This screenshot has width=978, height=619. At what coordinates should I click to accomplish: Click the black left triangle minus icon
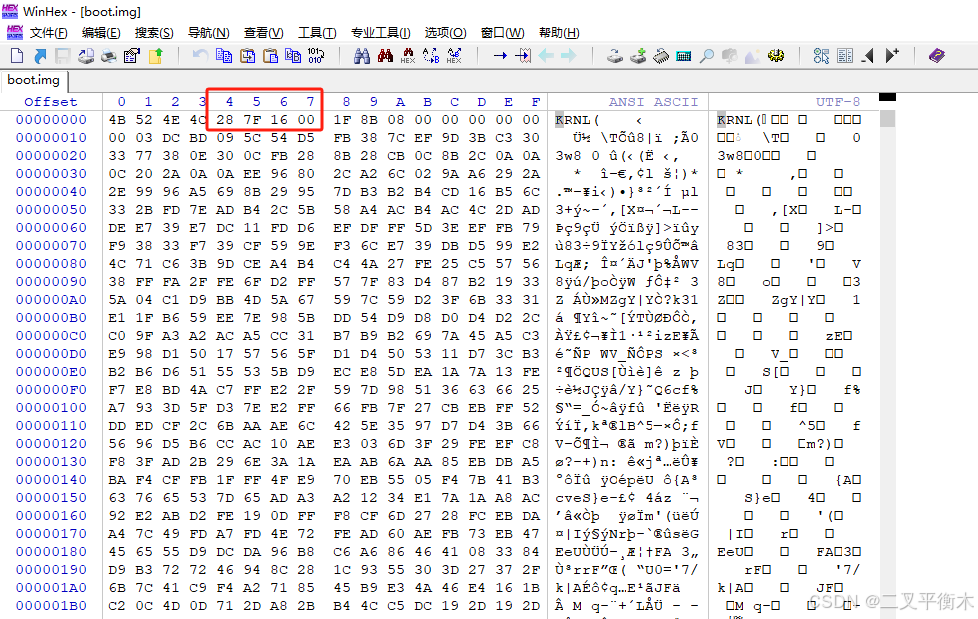point(868,56)
